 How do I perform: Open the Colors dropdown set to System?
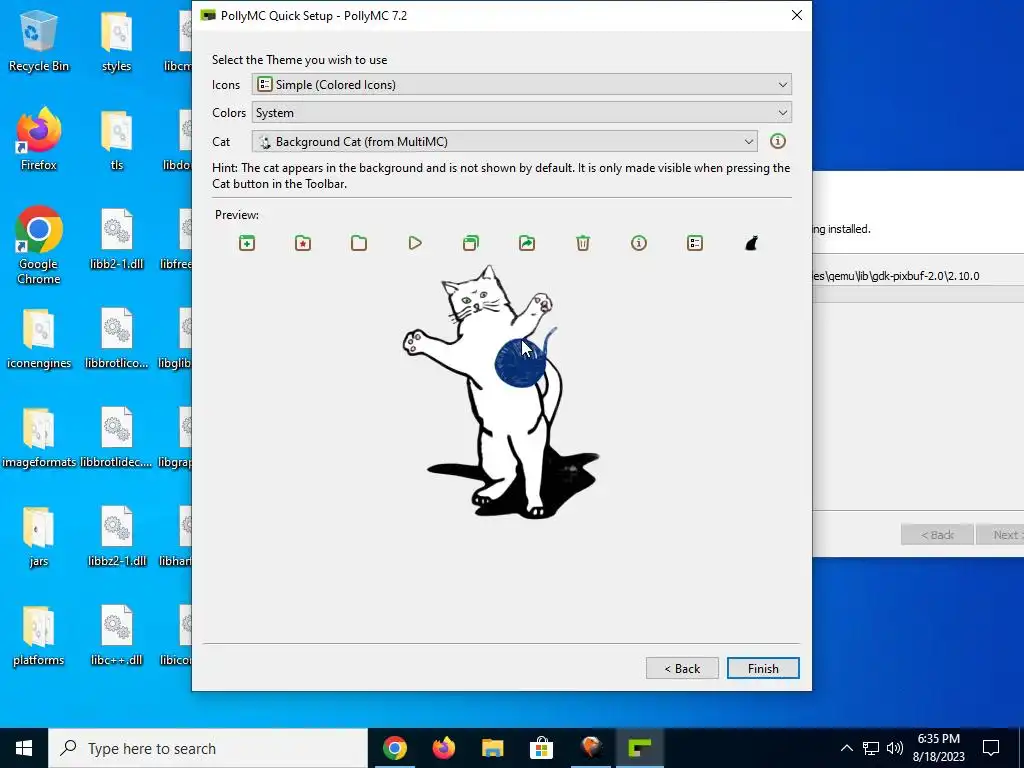click(522, 113)
